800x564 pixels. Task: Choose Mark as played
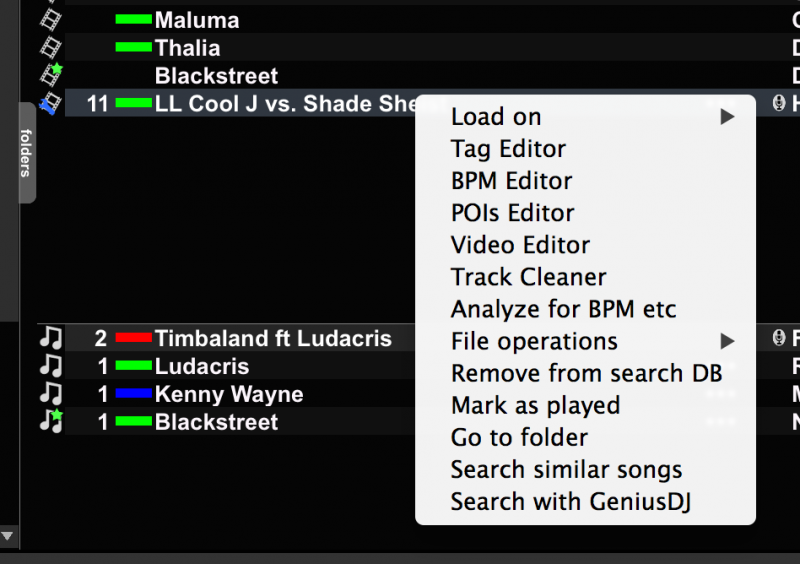pyautogui.click(x=535, y=406)
